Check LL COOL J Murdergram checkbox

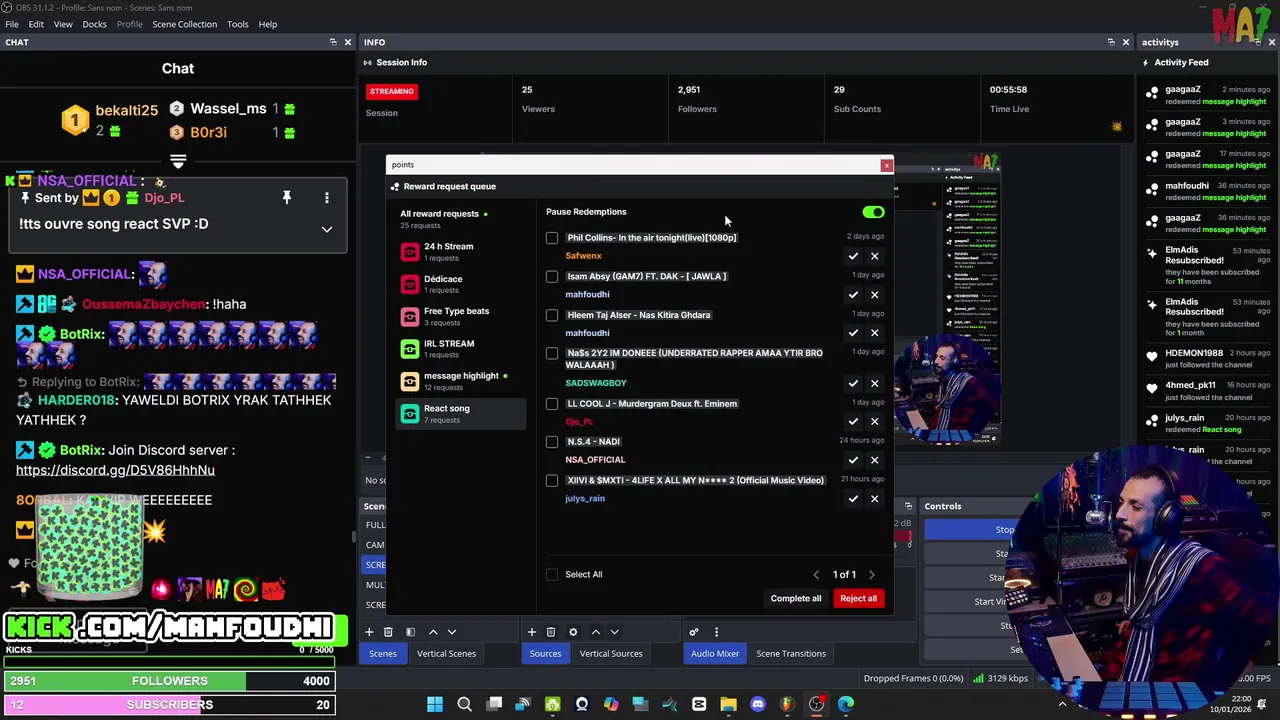pos(552,404)
